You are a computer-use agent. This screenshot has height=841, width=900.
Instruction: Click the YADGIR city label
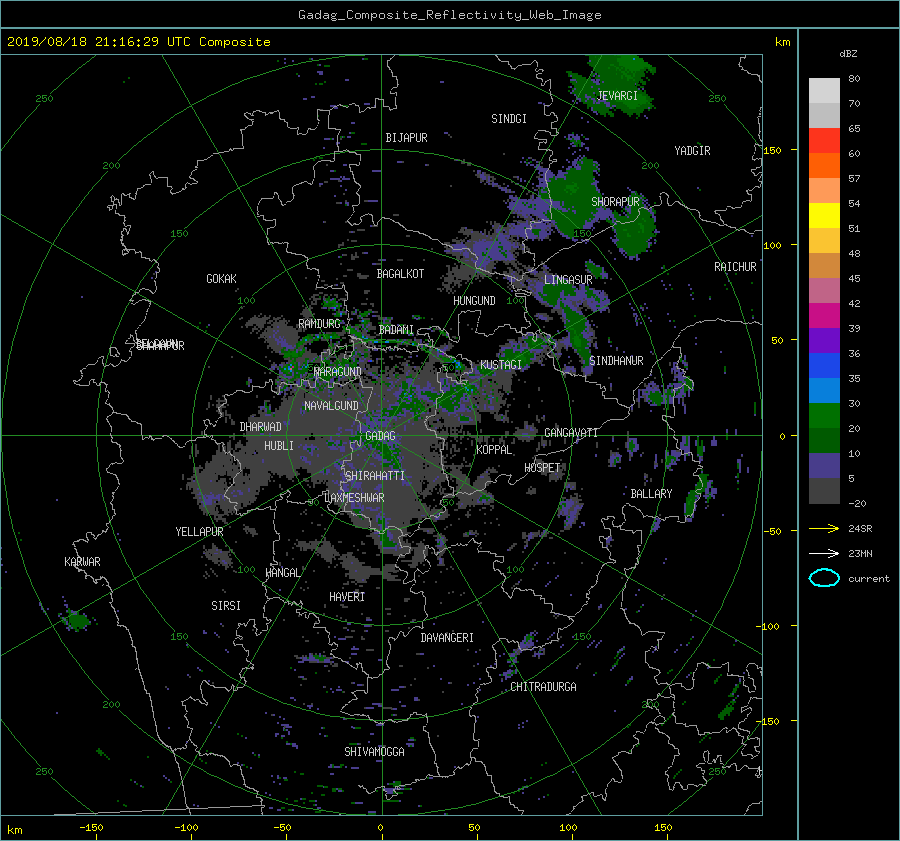(692, 150)
